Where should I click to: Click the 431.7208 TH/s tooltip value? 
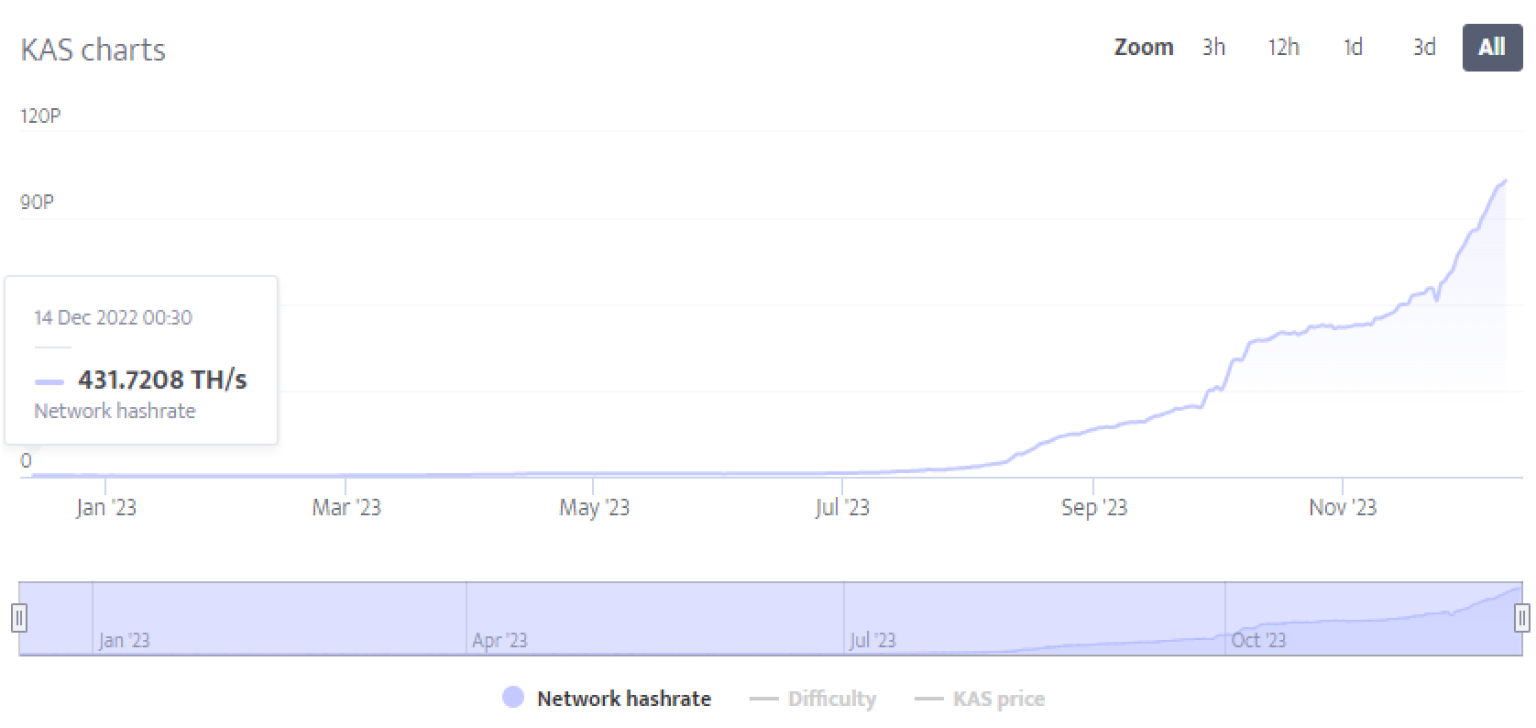coord(162,380)
